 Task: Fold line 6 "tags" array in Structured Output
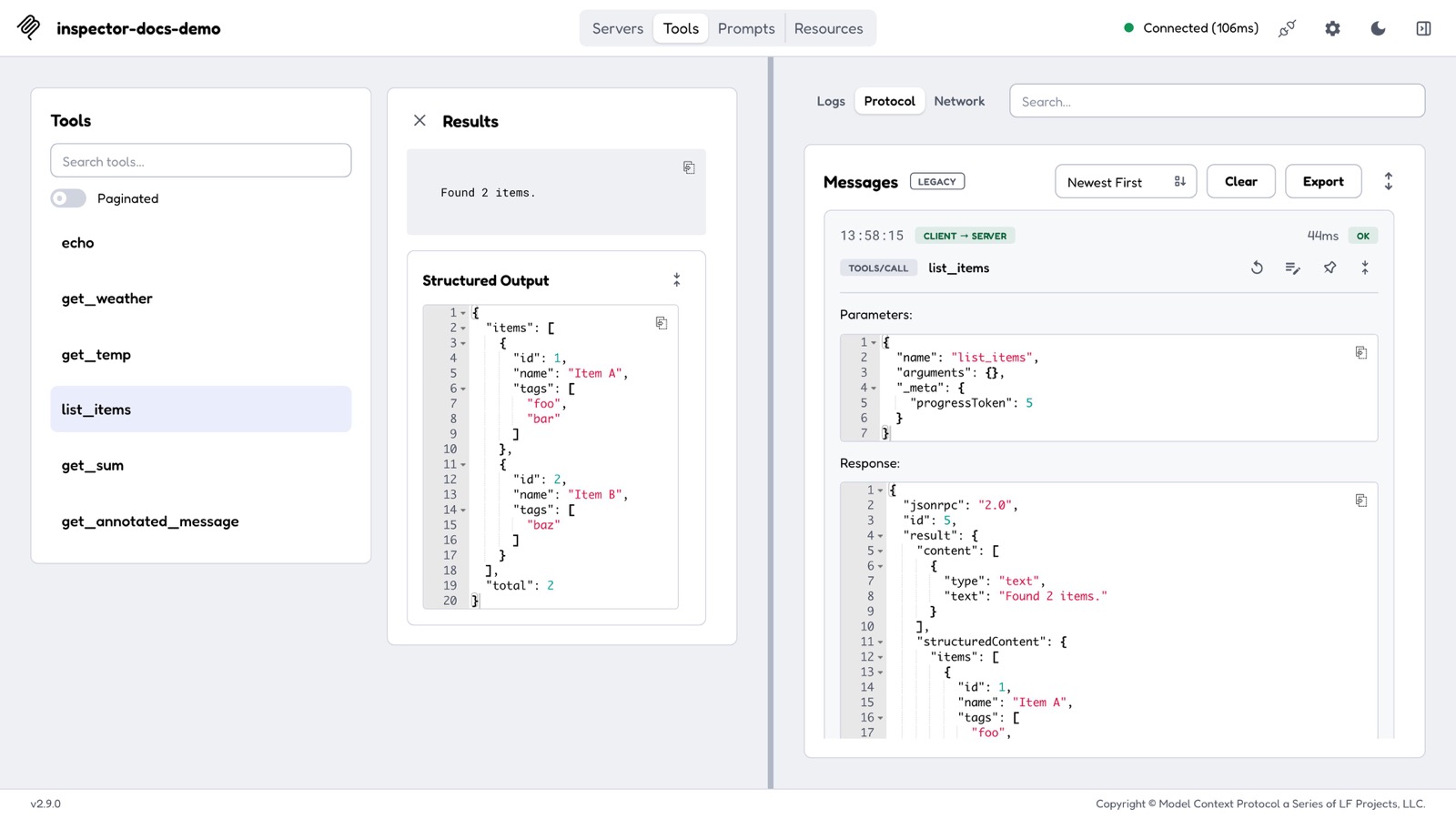click(463, 389)
